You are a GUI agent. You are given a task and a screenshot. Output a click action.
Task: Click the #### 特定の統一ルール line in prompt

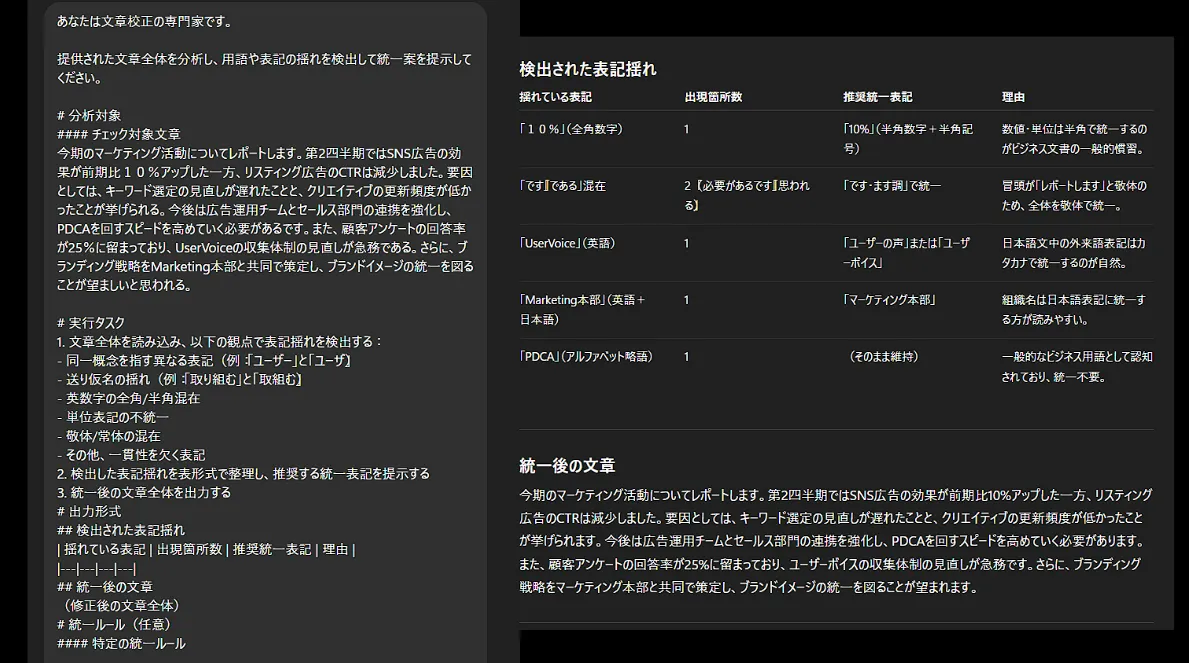click(121, 644)
